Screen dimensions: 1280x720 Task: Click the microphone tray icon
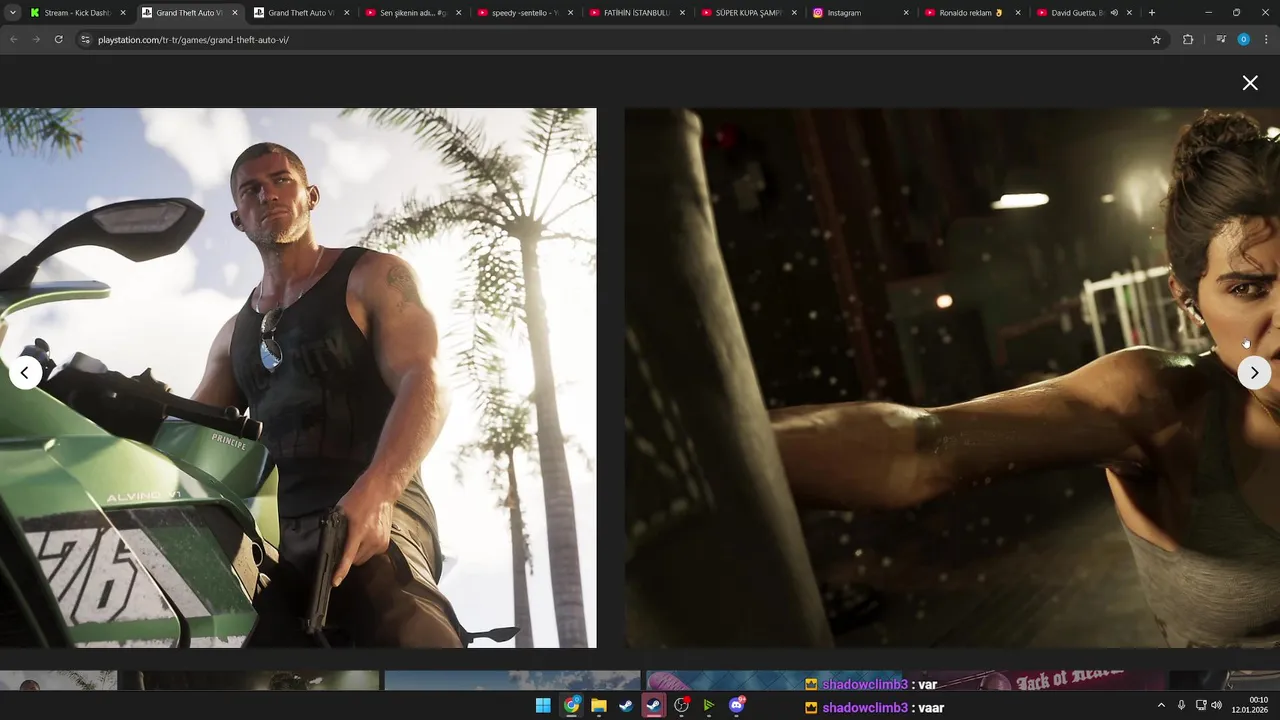(x=1181, y=705)
